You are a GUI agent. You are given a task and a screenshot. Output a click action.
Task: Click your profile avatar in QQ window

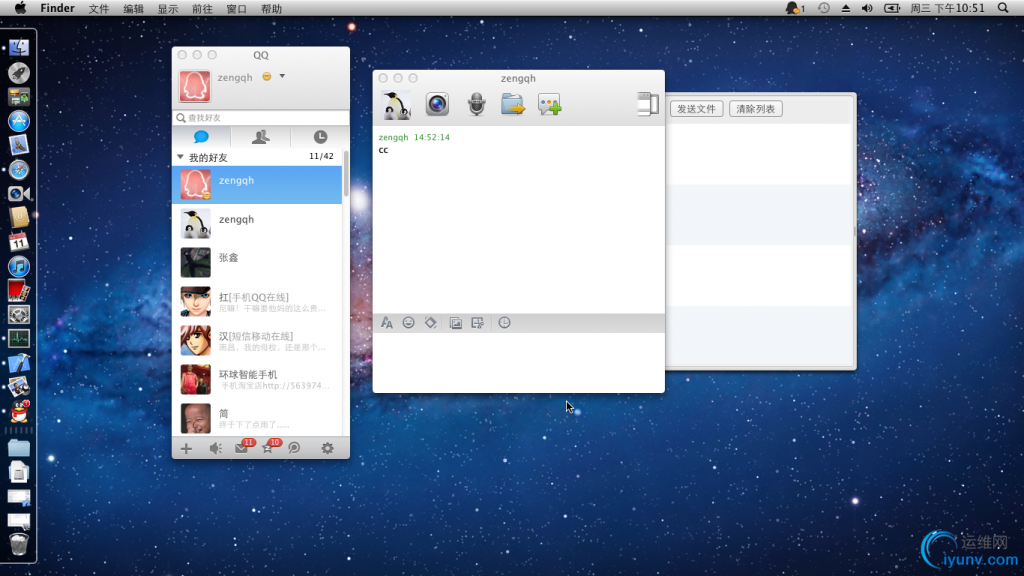195,86
